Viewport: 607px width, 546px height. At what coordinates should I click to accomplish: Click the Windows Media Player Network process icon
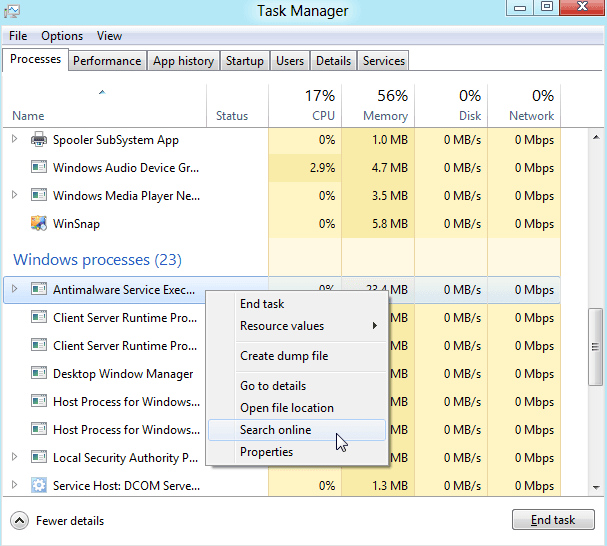point(39,196)
